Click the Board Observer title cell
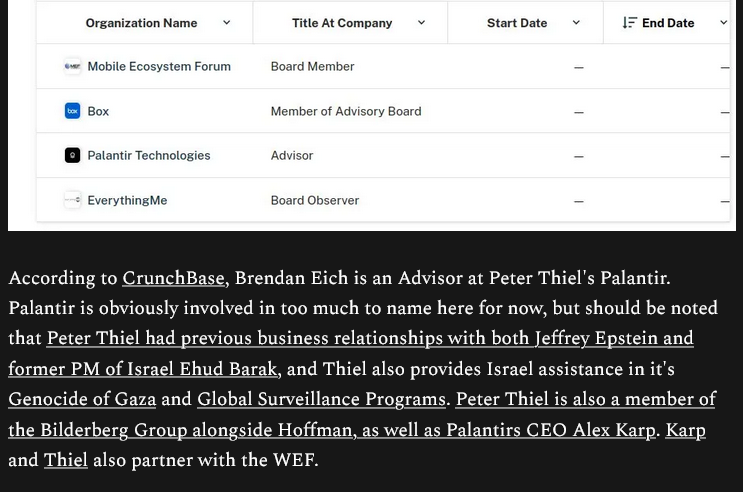Screen dimensions: 743x492 (315, 200)
